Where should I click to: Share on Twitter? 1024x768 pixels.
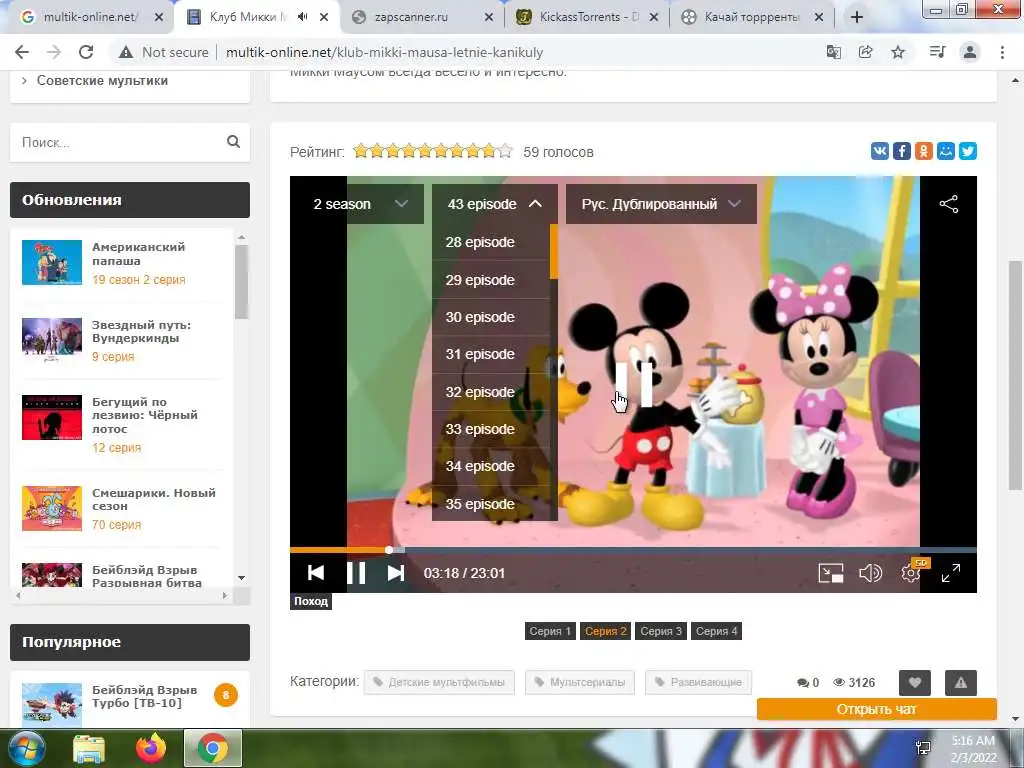(968, 152)
